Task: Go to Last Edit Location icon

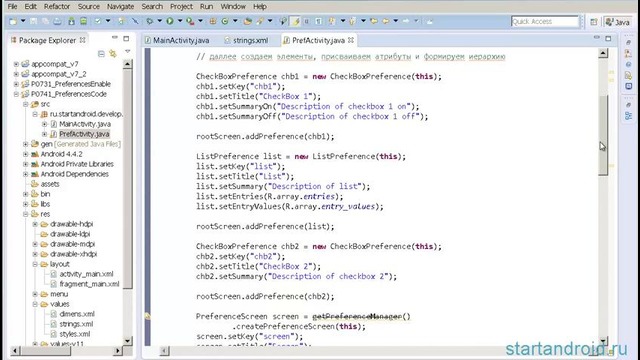Action: coord(373,21)
